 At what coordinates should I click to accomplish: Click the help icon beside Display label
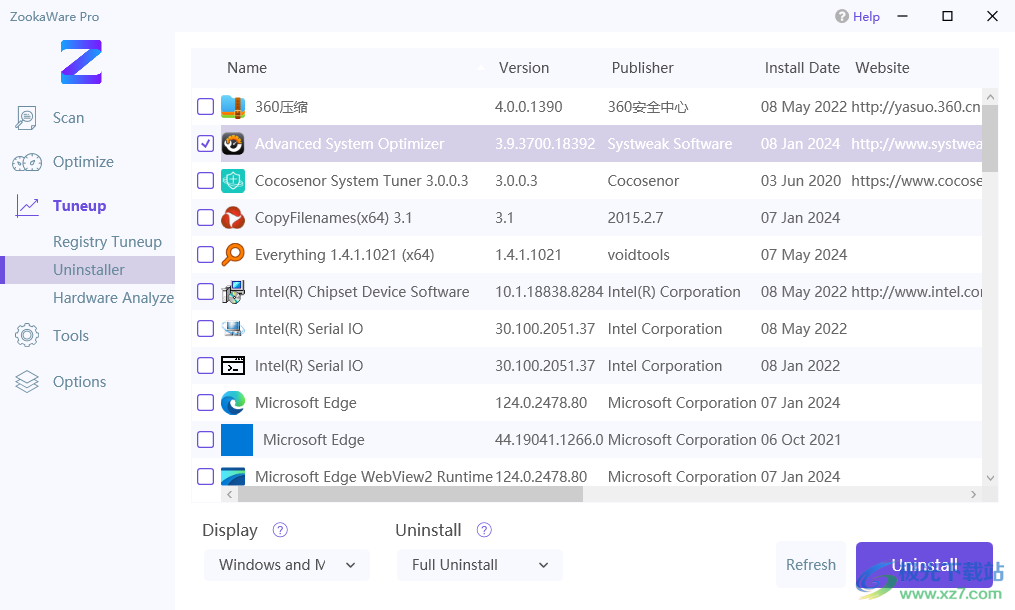click(281, 530)
